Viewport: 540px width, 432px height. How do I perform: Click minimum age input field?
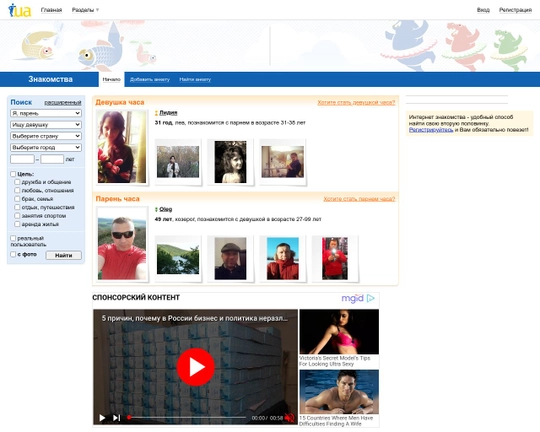click(x=22, y=159)
